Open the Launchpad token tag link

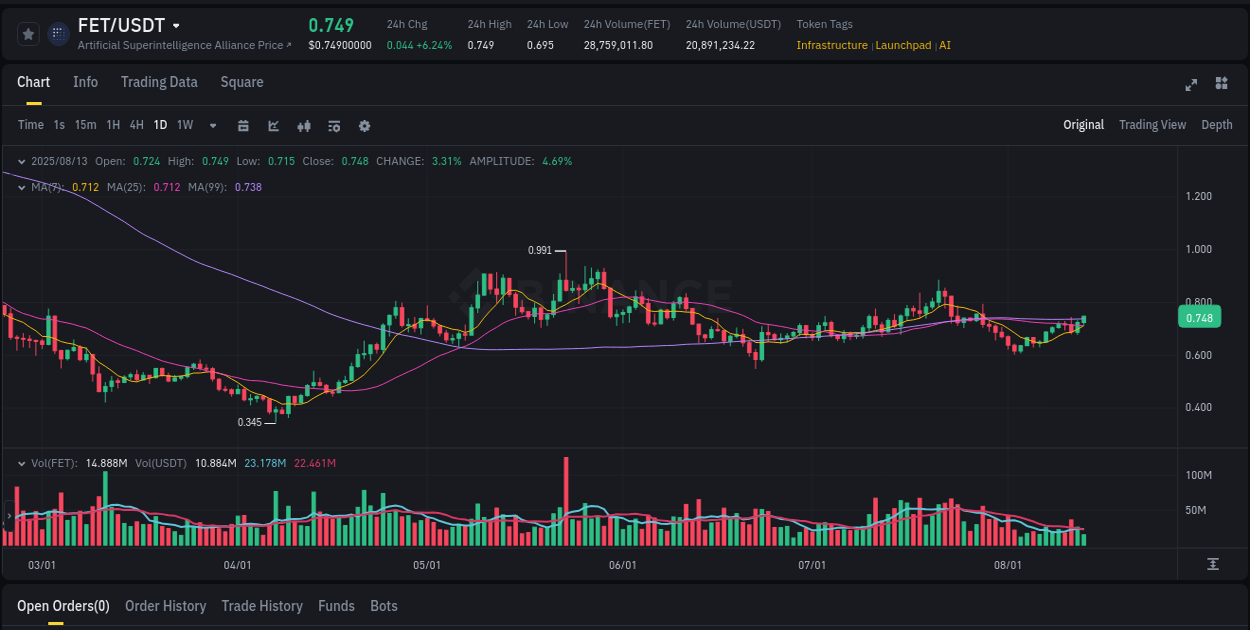click(903, 45)
